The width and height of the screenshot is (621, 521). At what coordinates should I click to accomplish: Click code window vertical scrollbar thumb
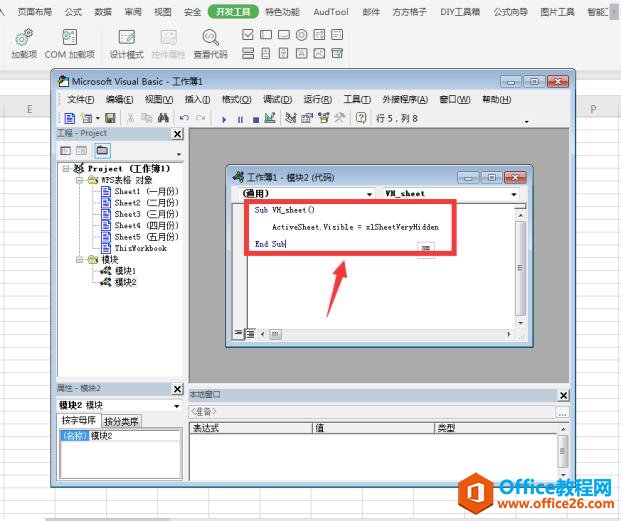520,268
